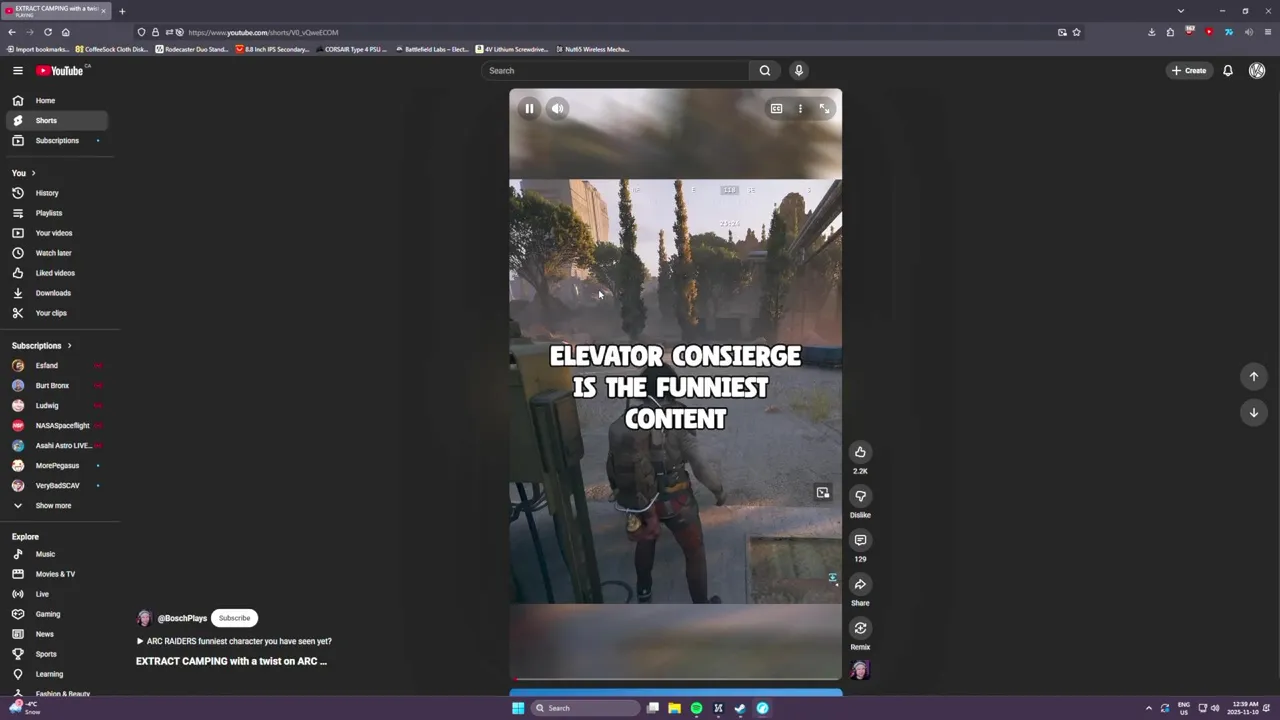Open related video 'ARC RAIDERS funniest character'
The height and width of the screenshot is (720, 1280).
tap(234, 641)
